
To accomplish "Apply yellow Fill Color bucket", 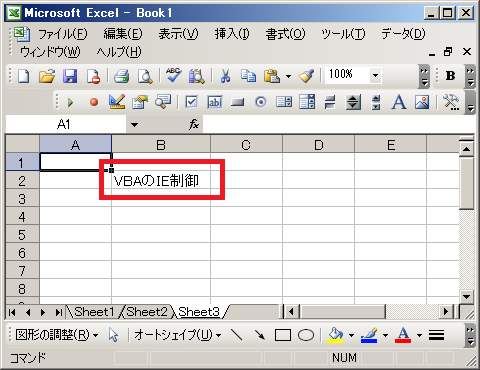I will tap(335, 335).
